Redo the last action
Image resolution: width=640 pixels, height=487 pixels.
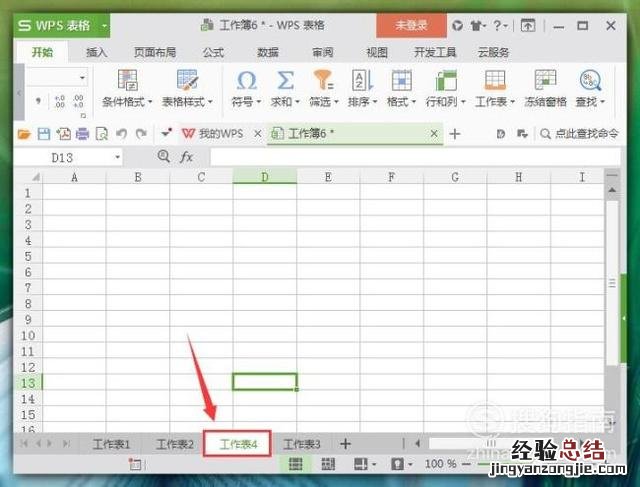click(x=141, y=134)
